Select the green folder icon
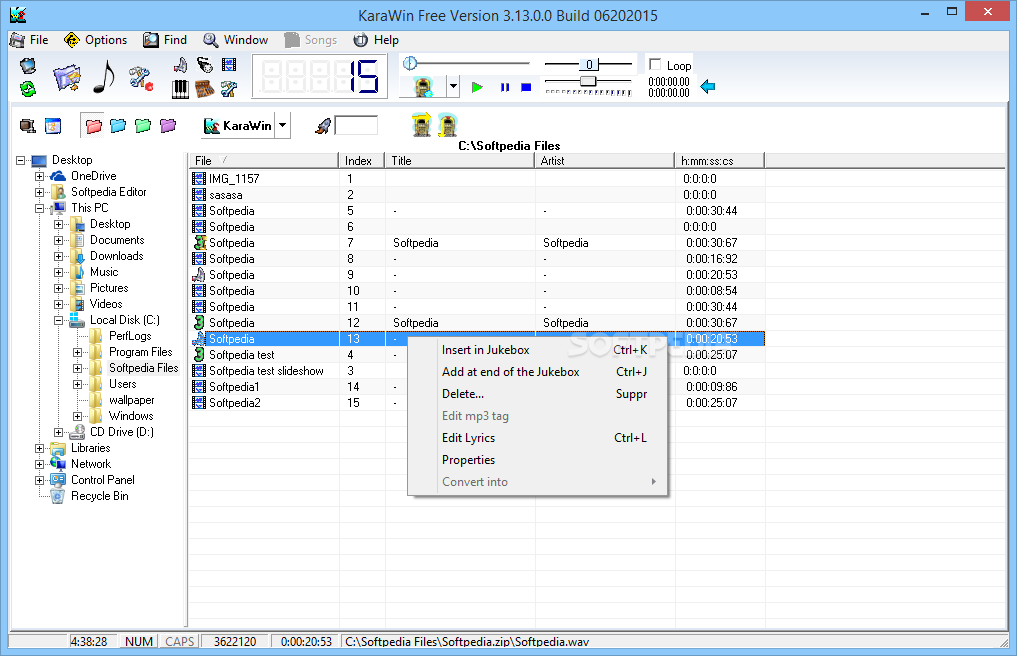Image resolution: width=1017 pixels, height=656 pixels. tap(143, 126)
